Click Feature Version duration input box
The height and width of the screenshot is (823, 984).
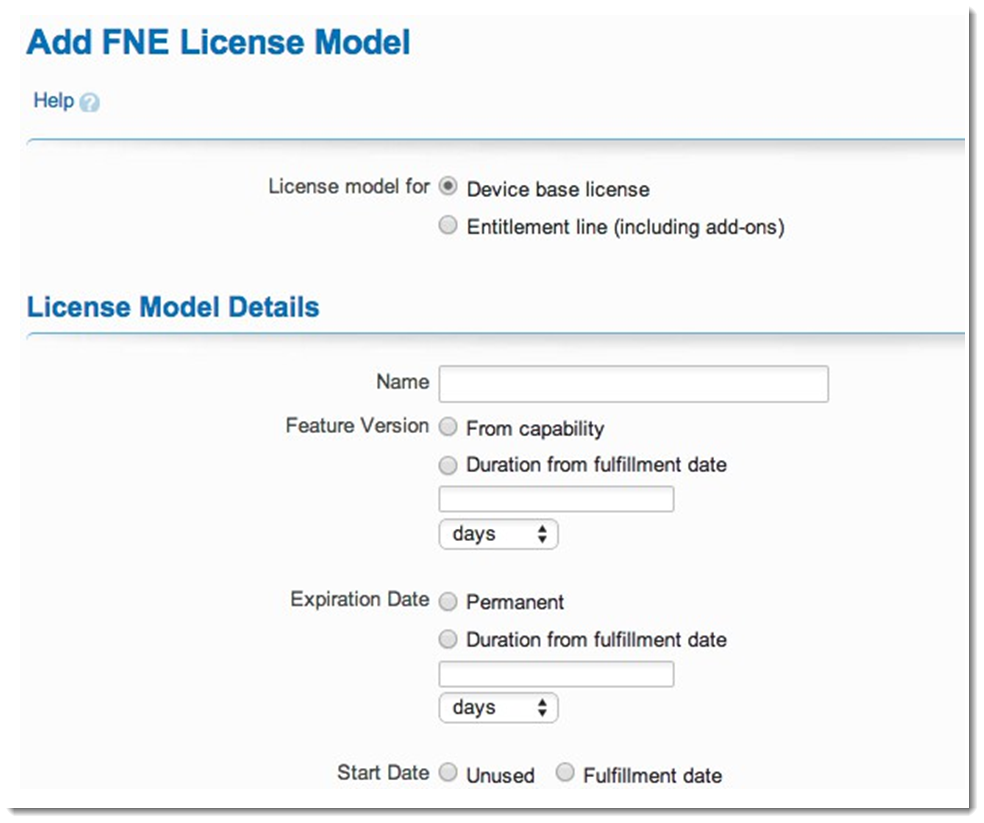point(556,499)
